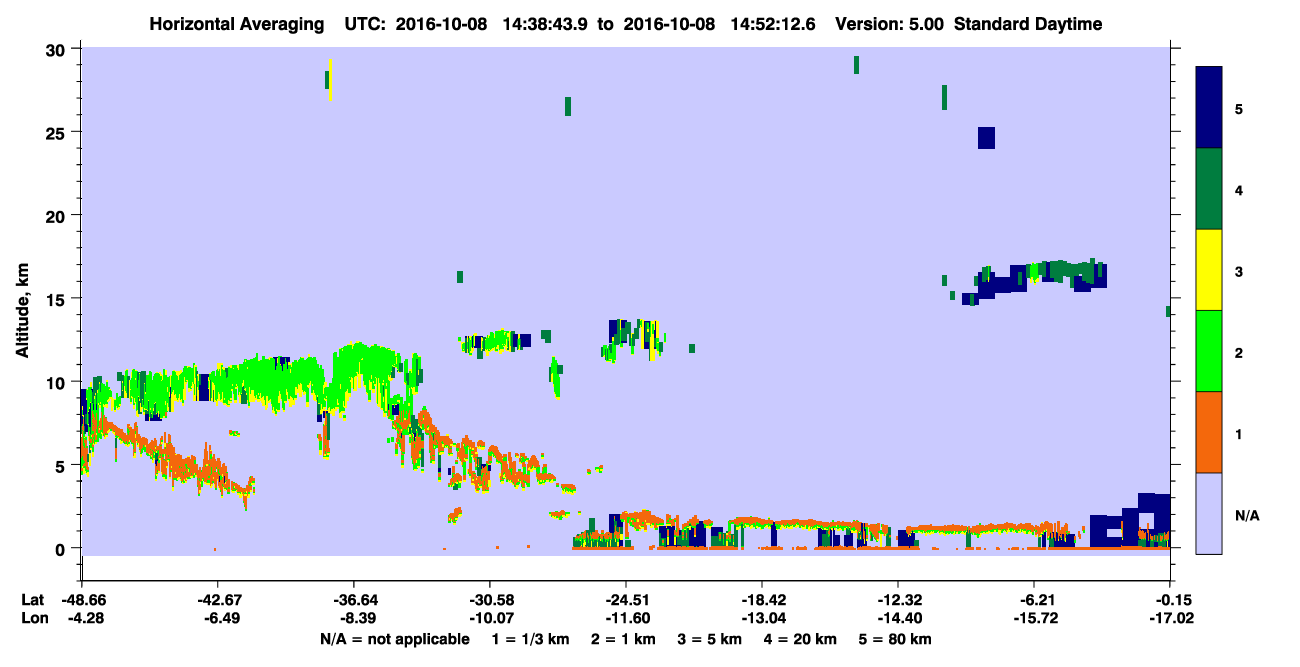Click the 'Lon' axis row label
1300x667 pixels.
33,618
